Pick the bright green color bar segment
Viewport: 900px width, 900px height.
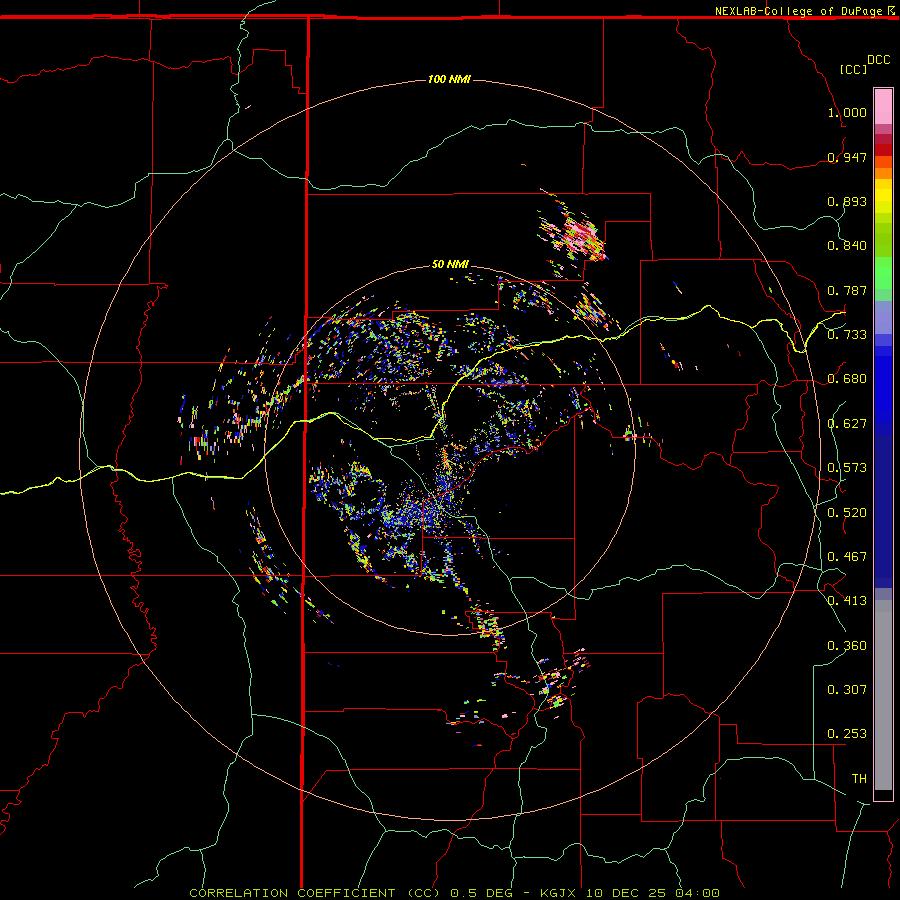click(883, 273)
